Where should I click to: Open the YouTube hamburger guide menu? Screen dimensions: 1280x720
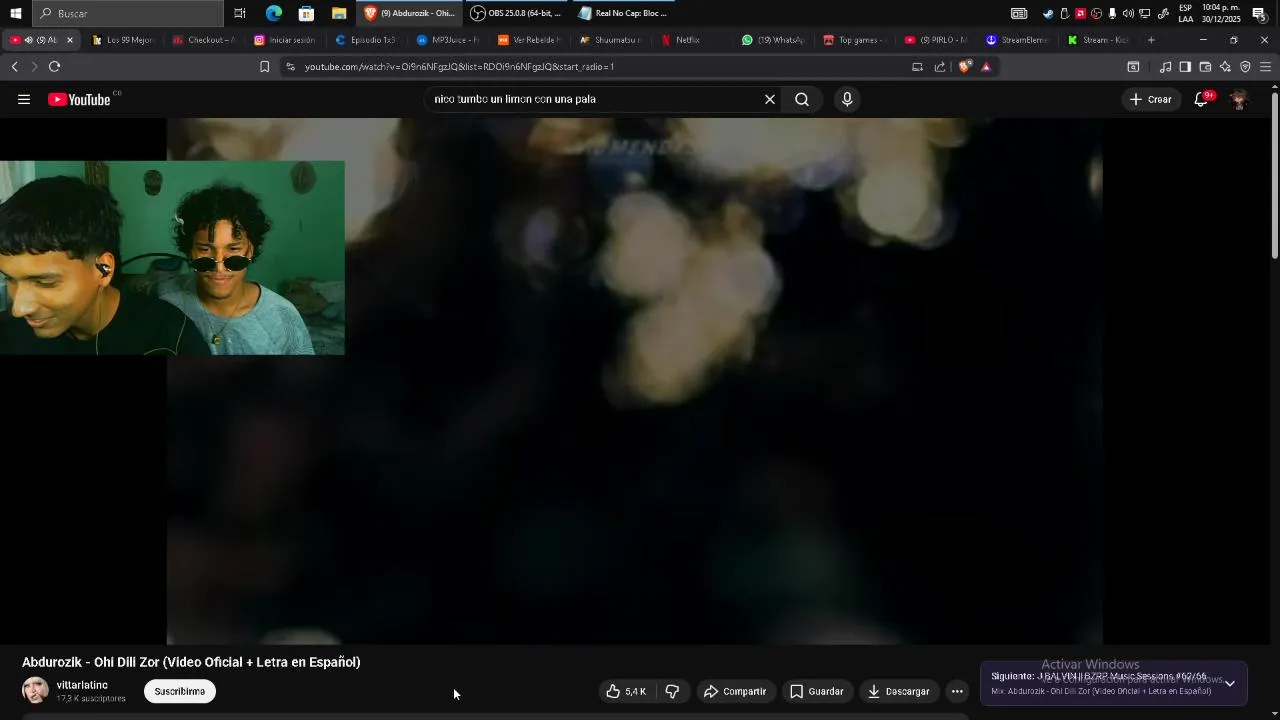(24, 99)
